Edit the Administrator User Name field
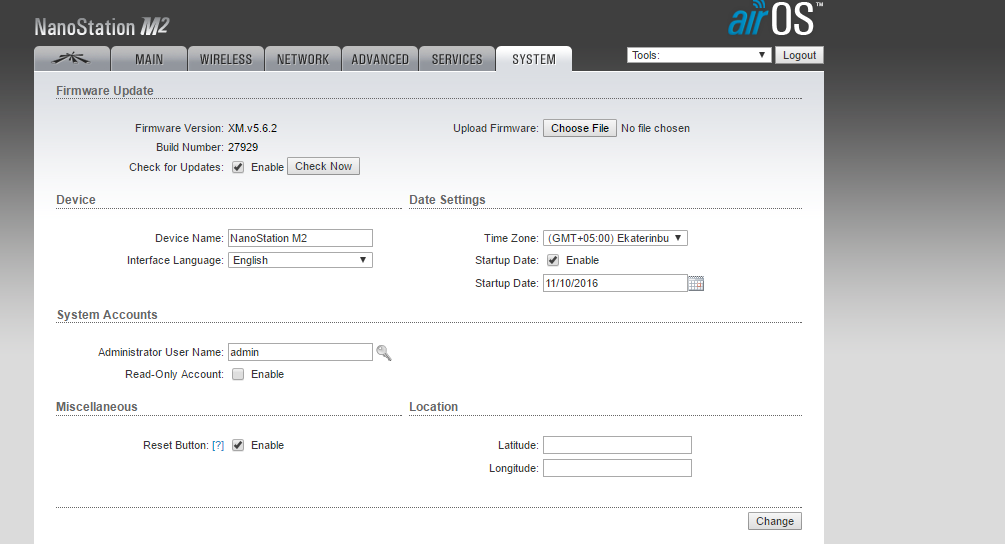Screen dimensions: 1005x544 [300, 352]
